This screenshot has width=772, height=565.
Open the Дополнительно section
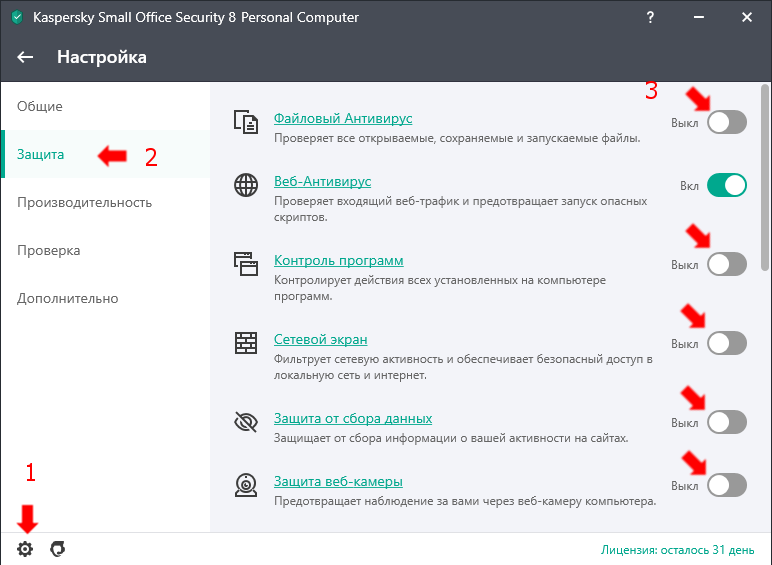(x=105, y=298)
